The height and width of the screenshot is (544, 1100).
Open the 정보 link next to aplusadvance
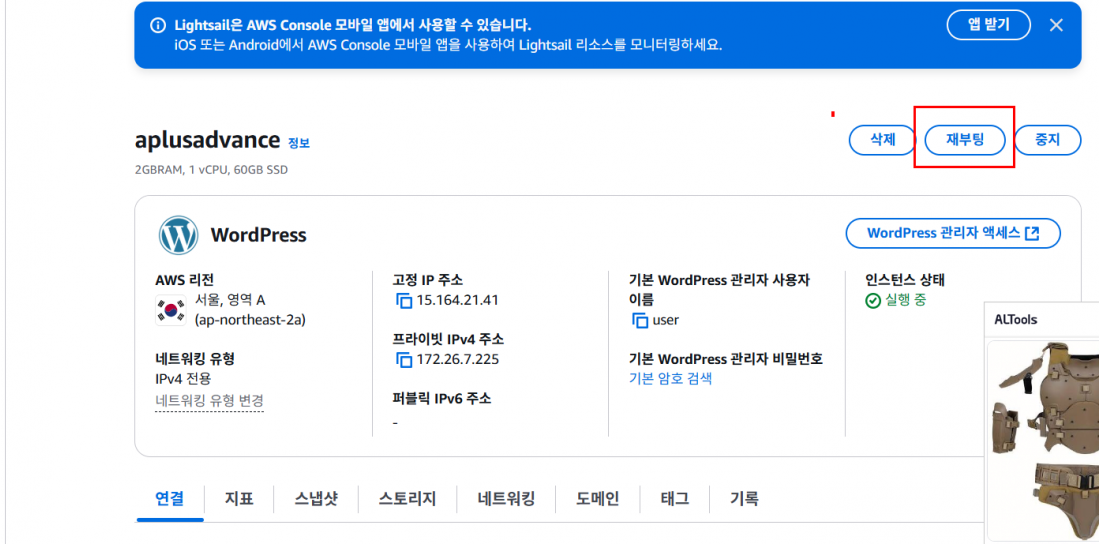coord(299,142)
